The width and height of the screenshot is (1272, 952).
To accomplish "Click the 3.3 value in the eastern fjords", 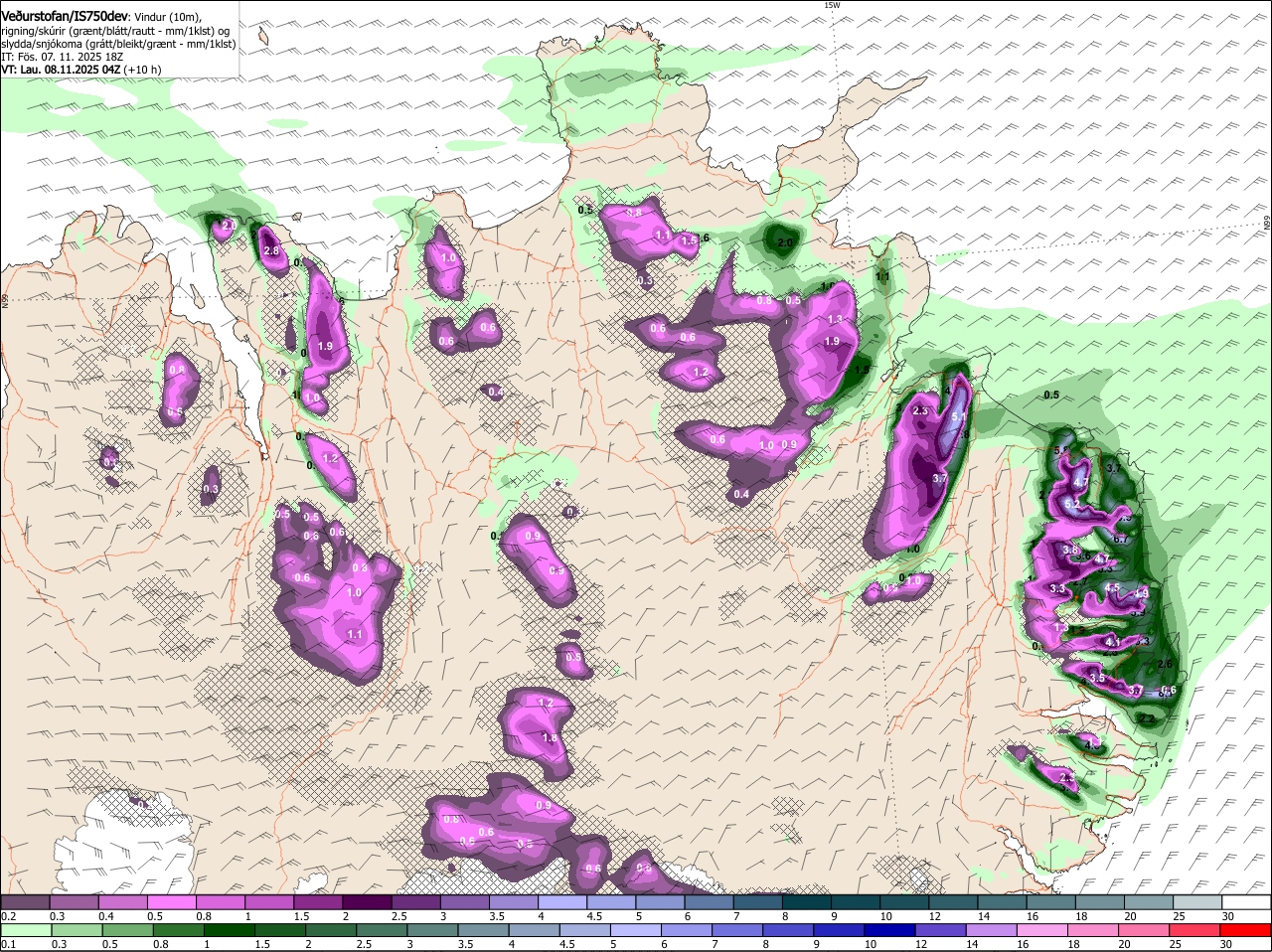I will (1056, 589).
